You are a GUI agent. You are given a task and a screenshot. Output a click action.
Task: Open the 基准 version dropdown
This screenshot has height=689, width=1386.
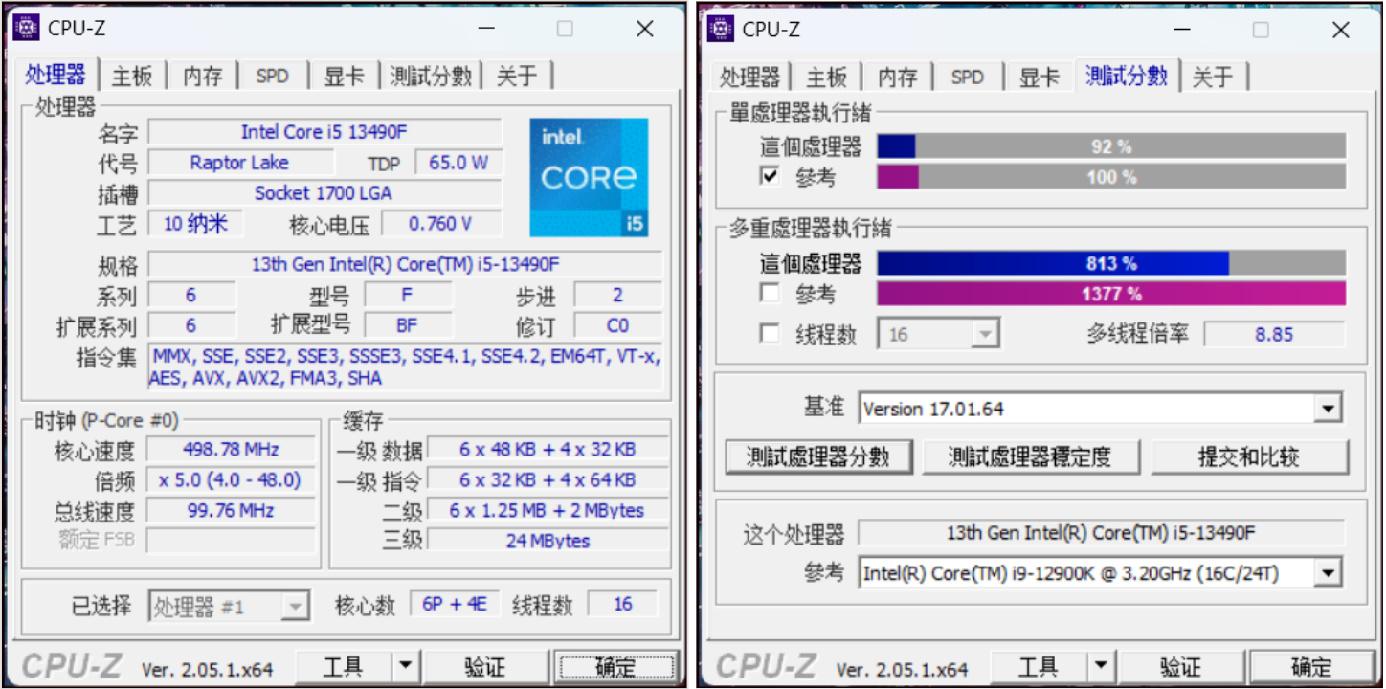pyautogui.click(x=1328, y=408)
